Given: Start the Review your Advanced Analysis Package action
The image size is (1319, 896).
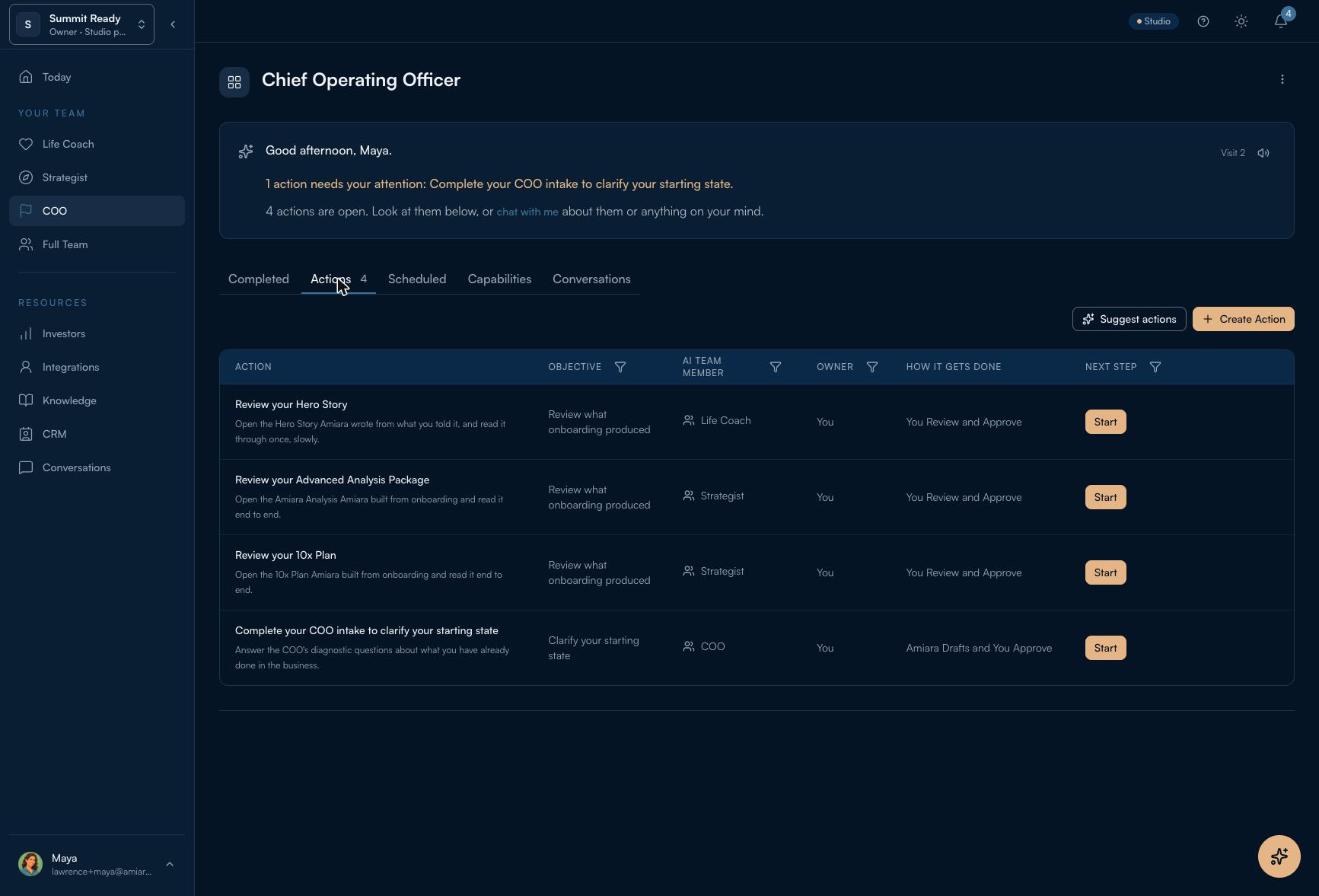Looking at the screenshot, I should 1105,497.
